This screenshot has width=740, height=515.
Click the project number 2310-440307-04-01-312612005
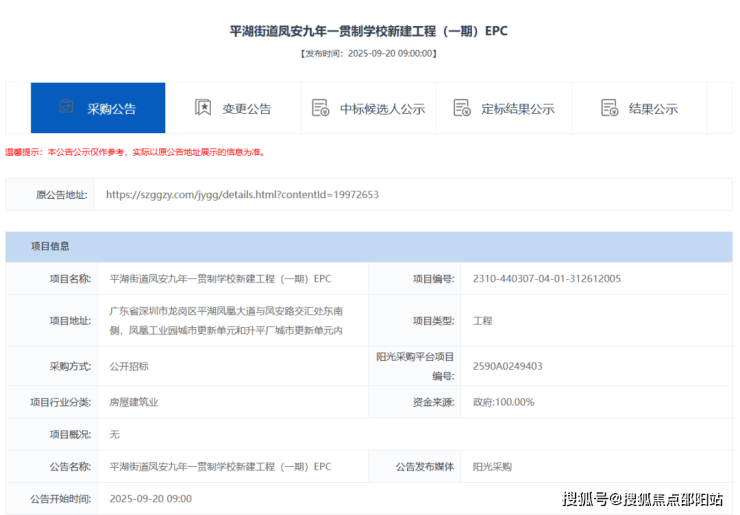546,279
